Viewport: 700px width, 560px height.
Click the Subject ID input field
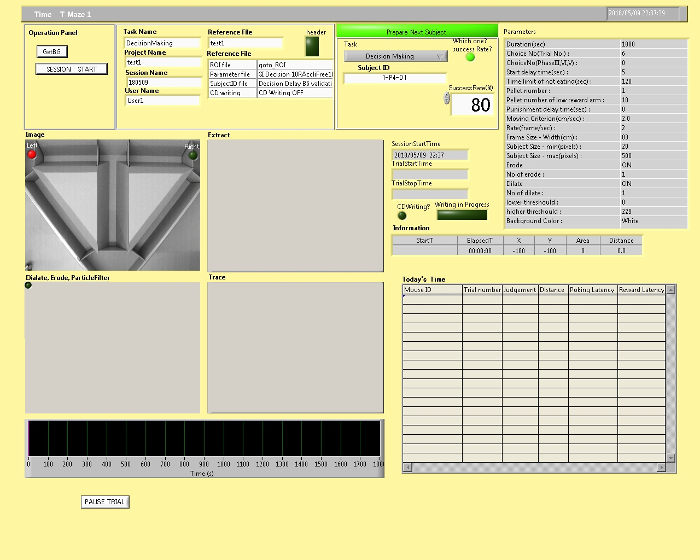(394, 78)
